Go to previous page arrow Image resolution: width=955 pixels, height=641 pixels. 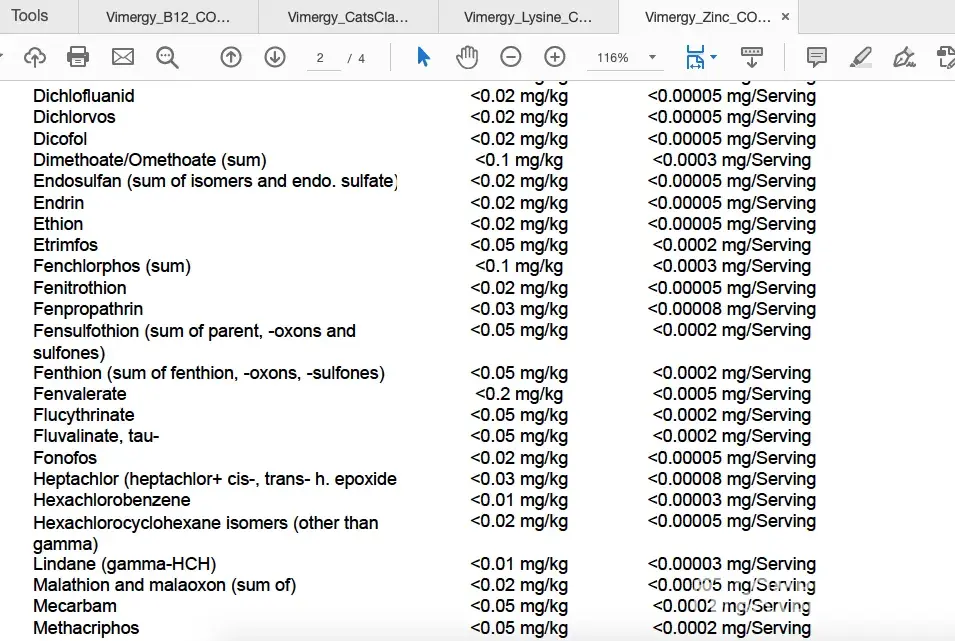pos(231,58)
